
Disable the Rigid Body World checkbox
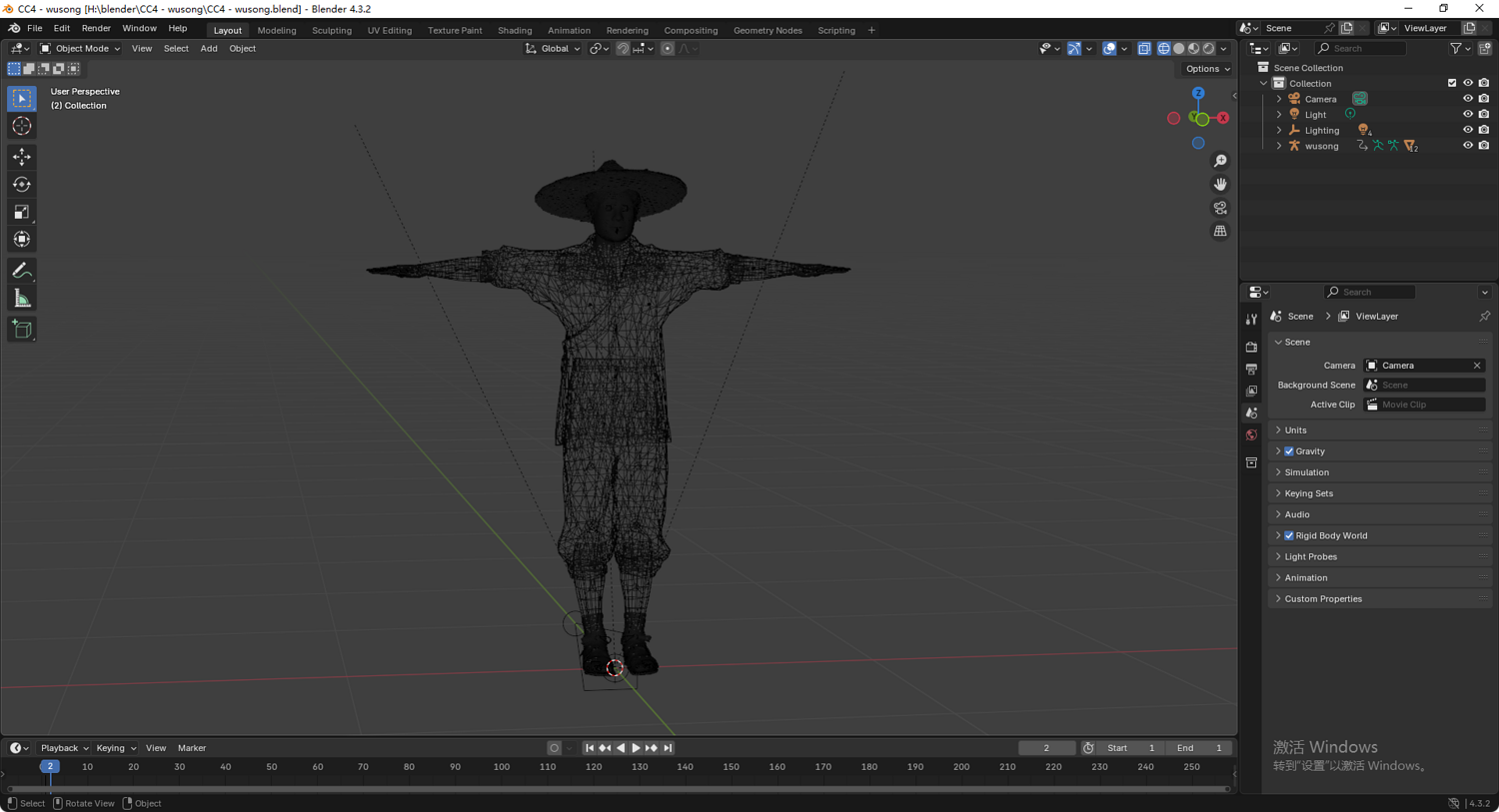tap(1289, 536)
